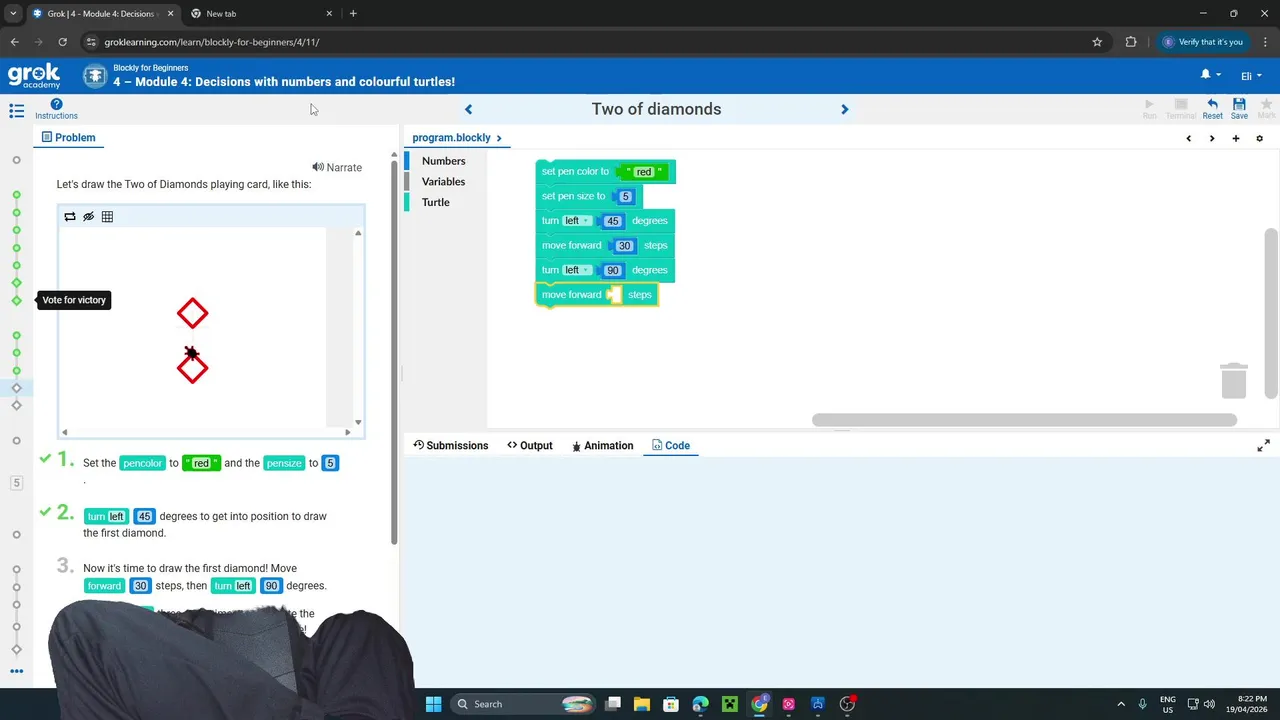Image resolution: width=1280 pixels, height=720 pixels.
Task: Click the Grok Academy logo
Action: [x=34, y=76]
